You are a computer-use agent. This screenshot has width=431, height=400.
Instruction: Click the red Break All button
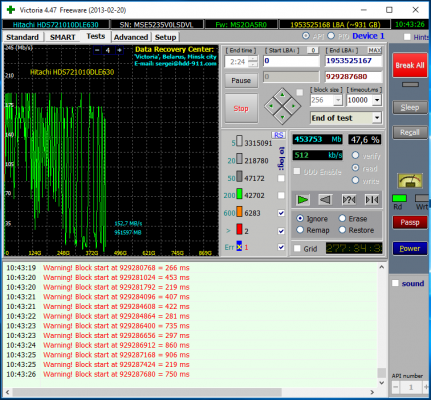(410, 65)
